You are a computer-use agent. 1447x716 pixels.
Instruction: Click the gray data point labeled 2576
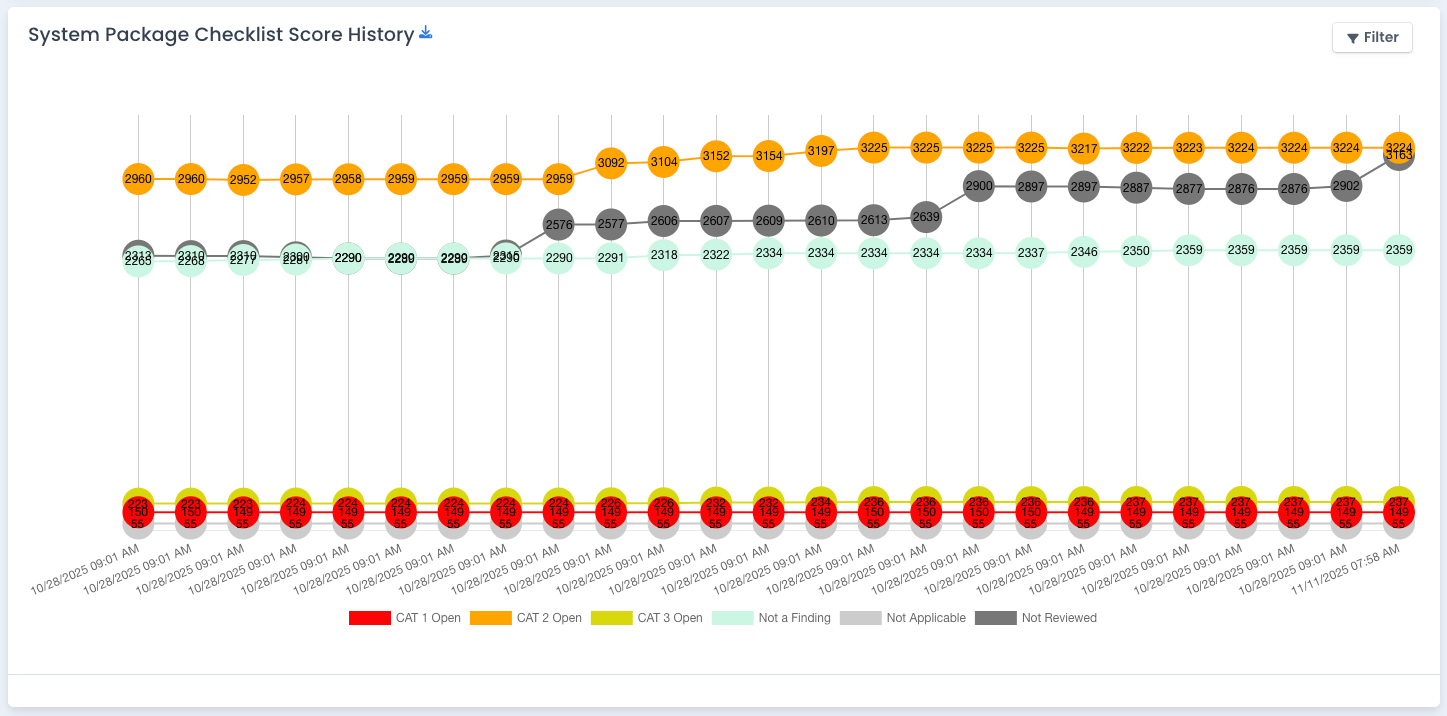559,225
